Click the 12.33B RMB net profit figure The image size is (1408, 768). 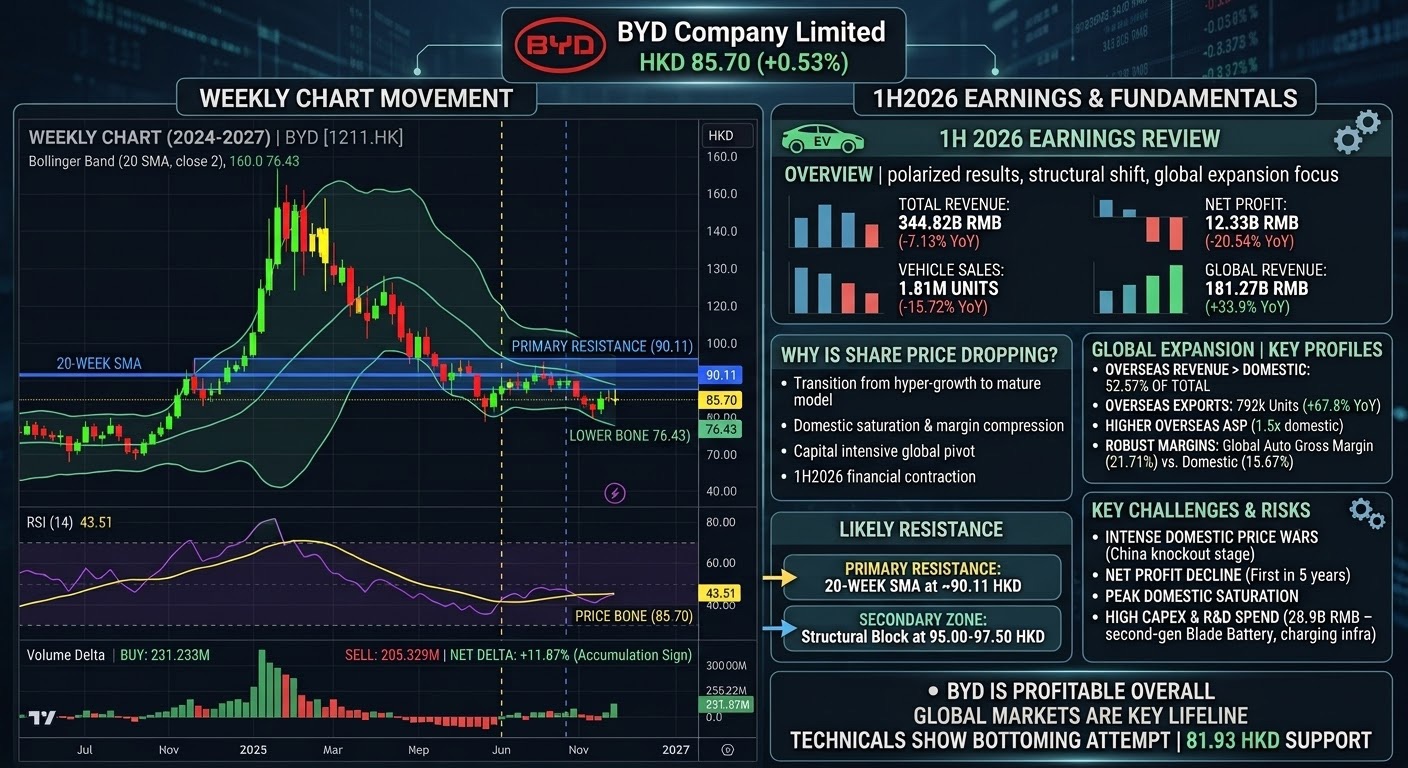(1252, 223)
